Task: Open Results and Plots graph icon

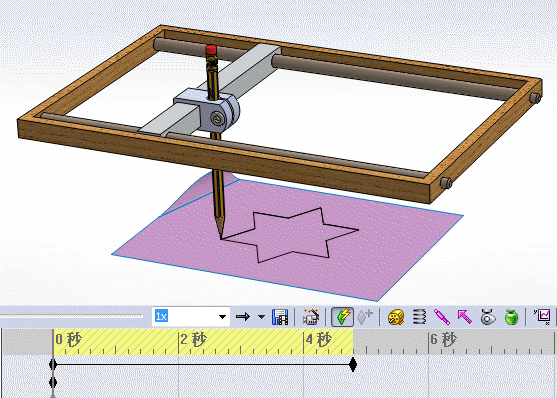Action: point(542,317)
